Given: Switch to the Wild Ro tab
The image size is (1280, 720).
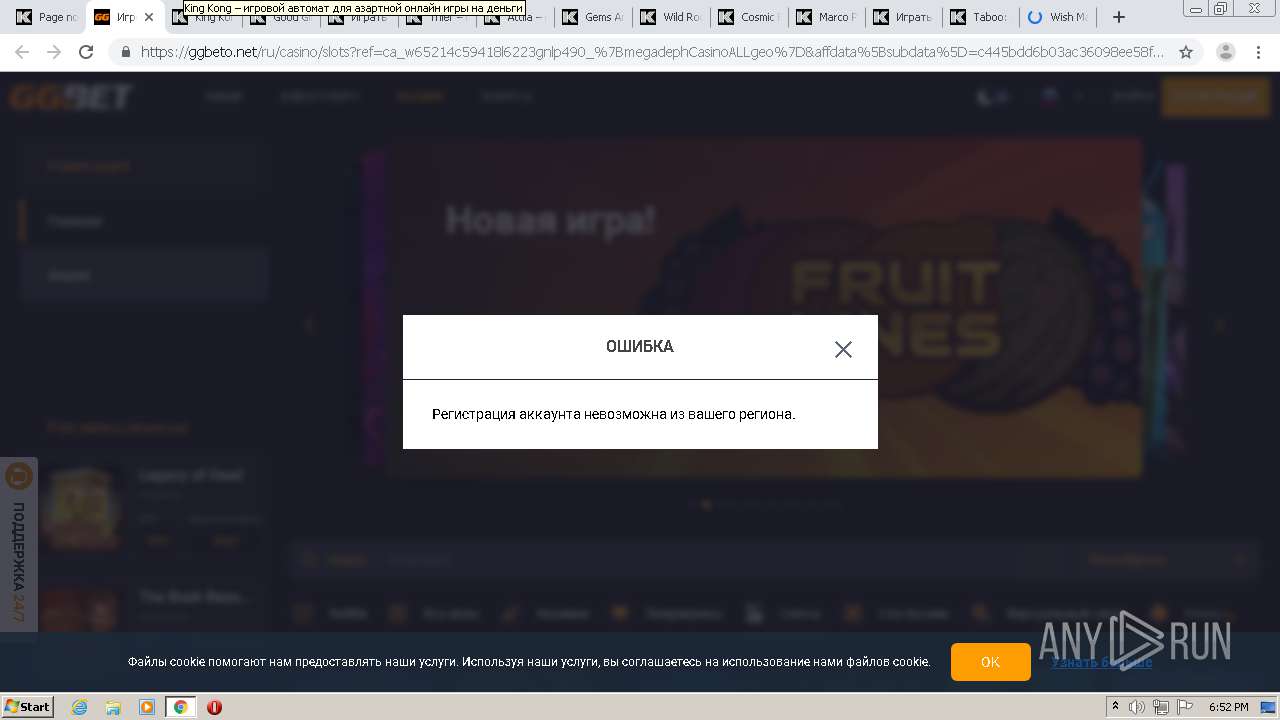Looking at the screenshot, I should click(673, 17).
